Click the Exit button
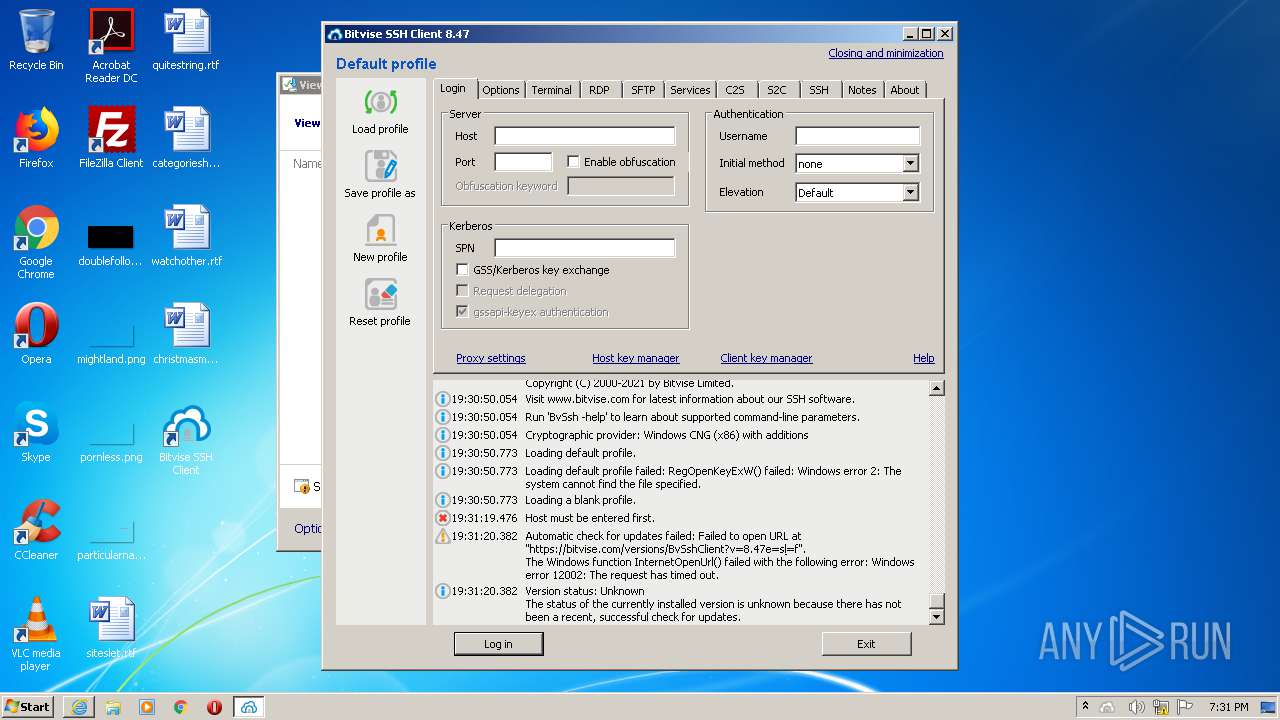 (x=866, y=644)
